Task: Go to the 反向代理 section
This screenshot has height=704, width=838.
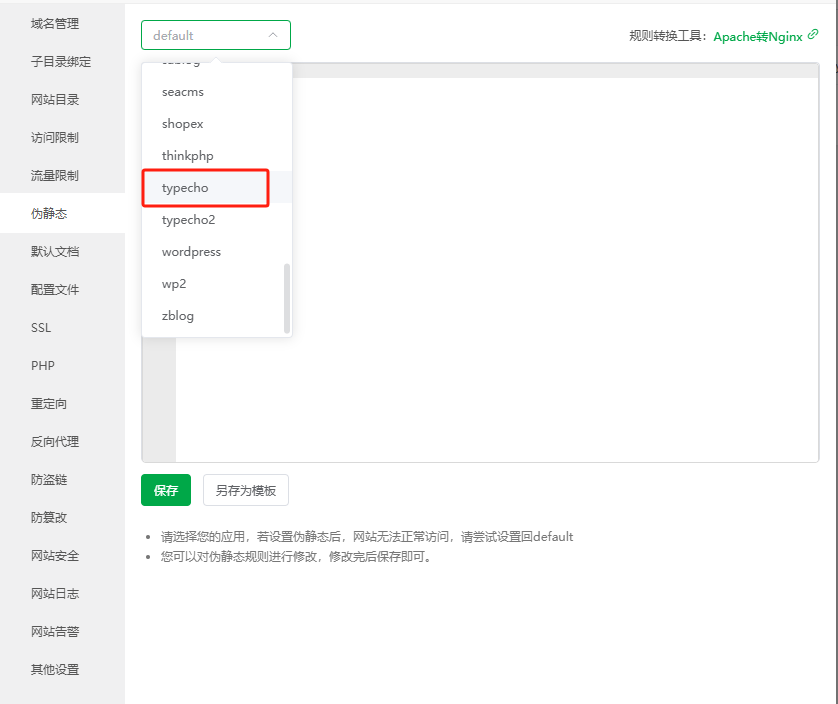Action: coord(54,442)
